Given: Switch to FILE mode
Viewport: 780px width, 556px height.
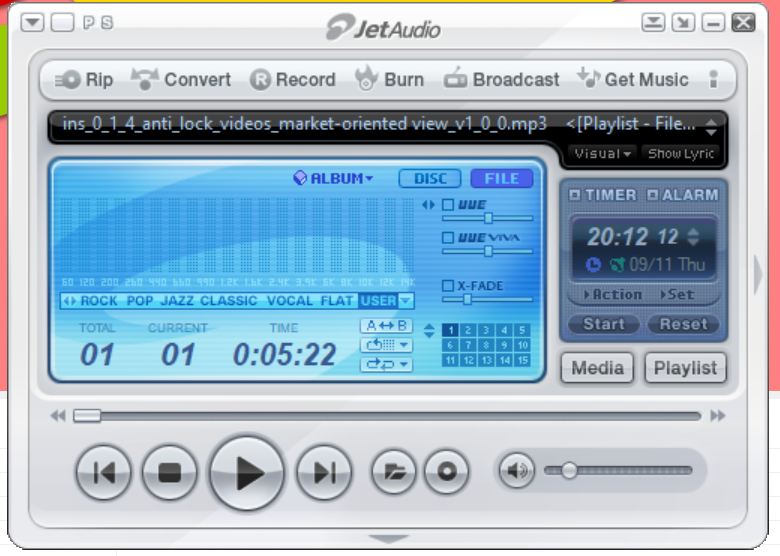Looking at the screenshot, I should click(x=501, y=179).
